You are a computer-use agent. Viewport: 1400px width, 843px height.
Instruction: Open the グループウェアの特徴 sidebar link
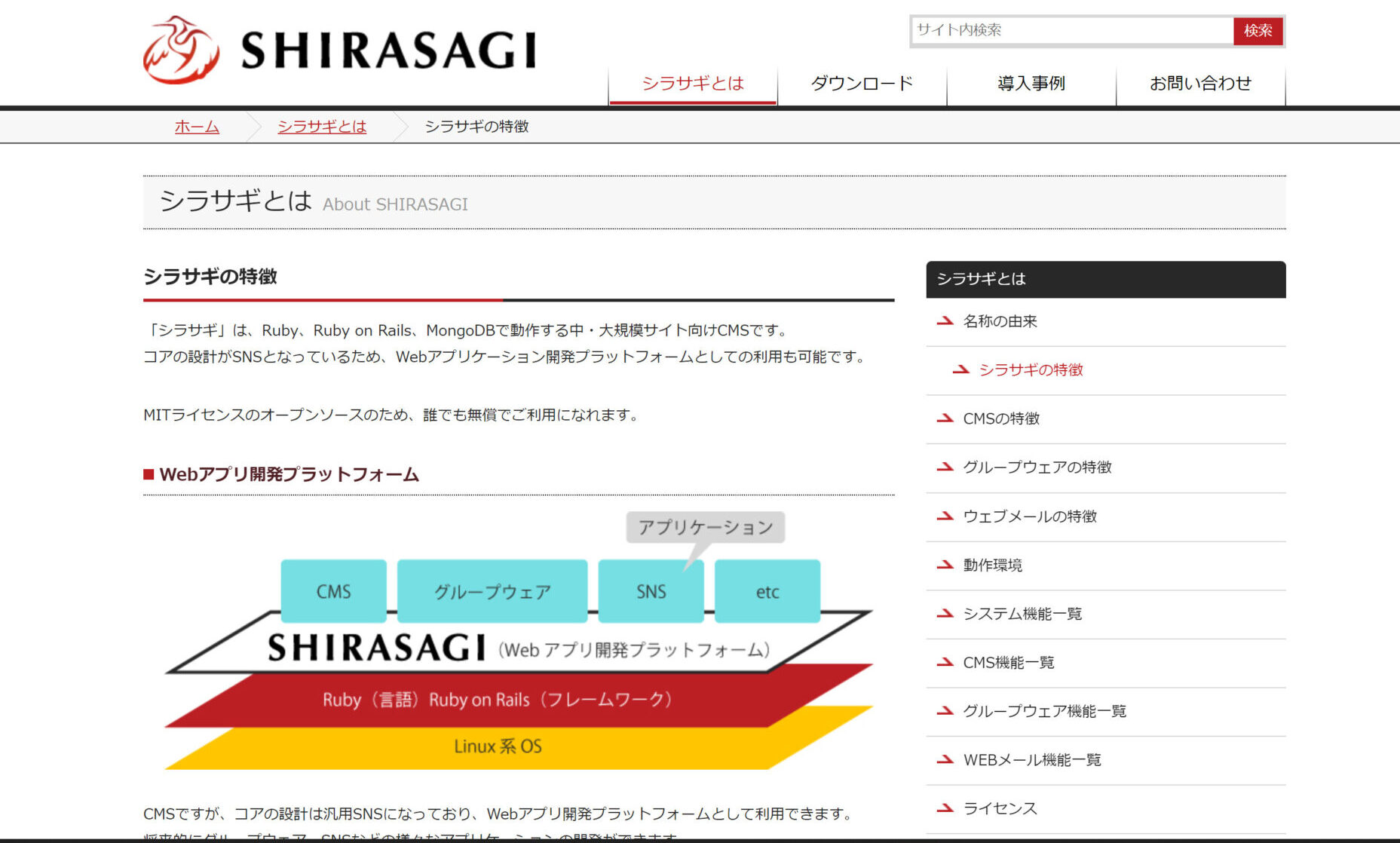(x=1038, y=467)
